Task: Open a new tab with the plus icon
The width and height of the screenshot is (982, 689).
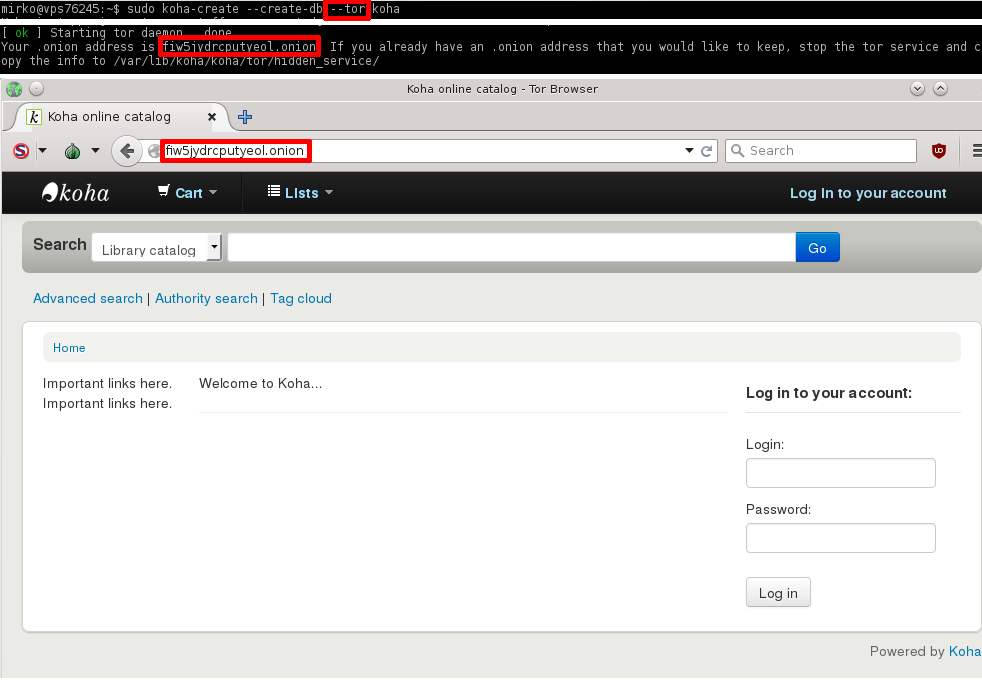Action: (x=245, y=117)
